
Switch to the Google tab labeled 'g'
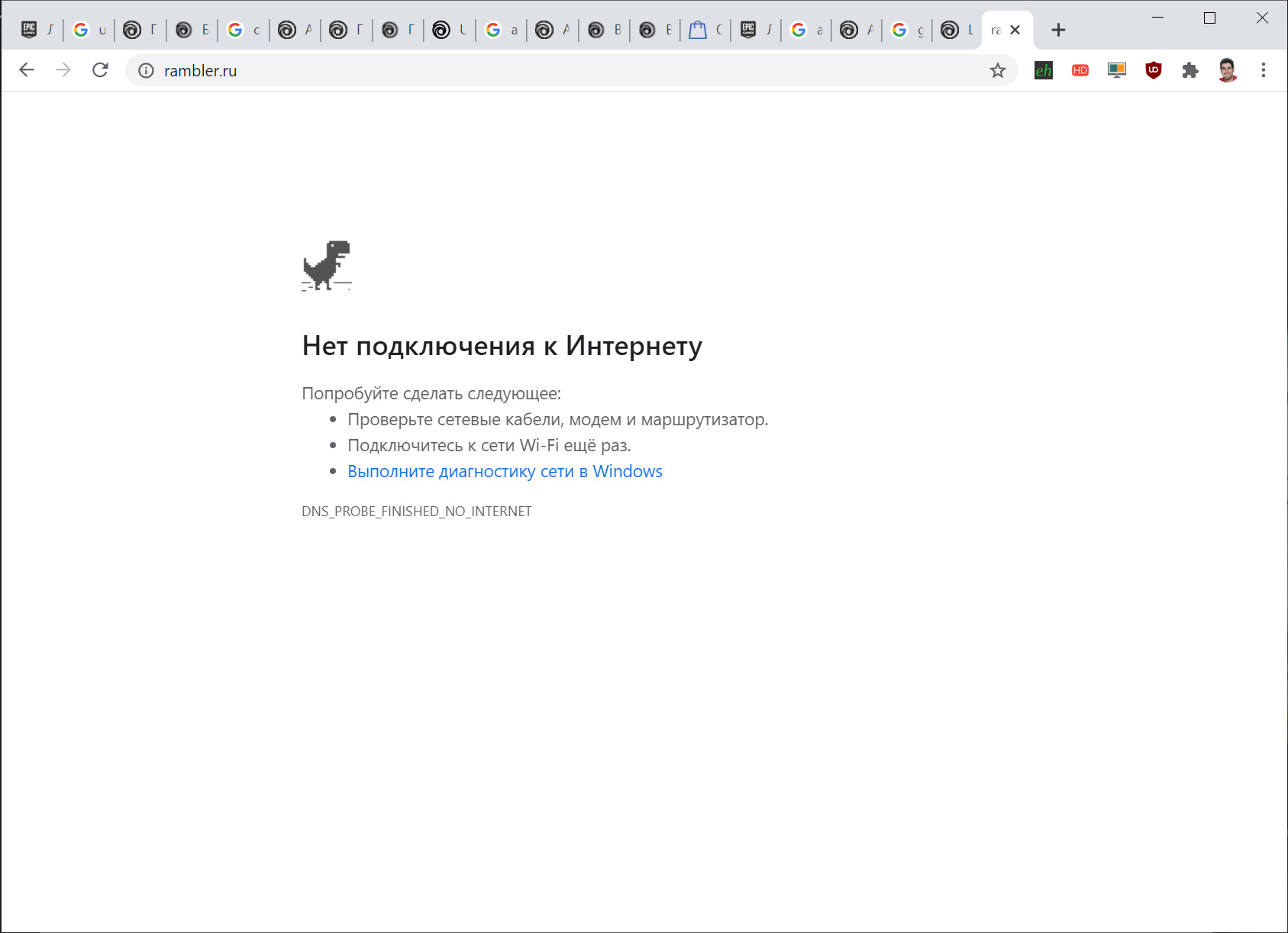(907, 30)
